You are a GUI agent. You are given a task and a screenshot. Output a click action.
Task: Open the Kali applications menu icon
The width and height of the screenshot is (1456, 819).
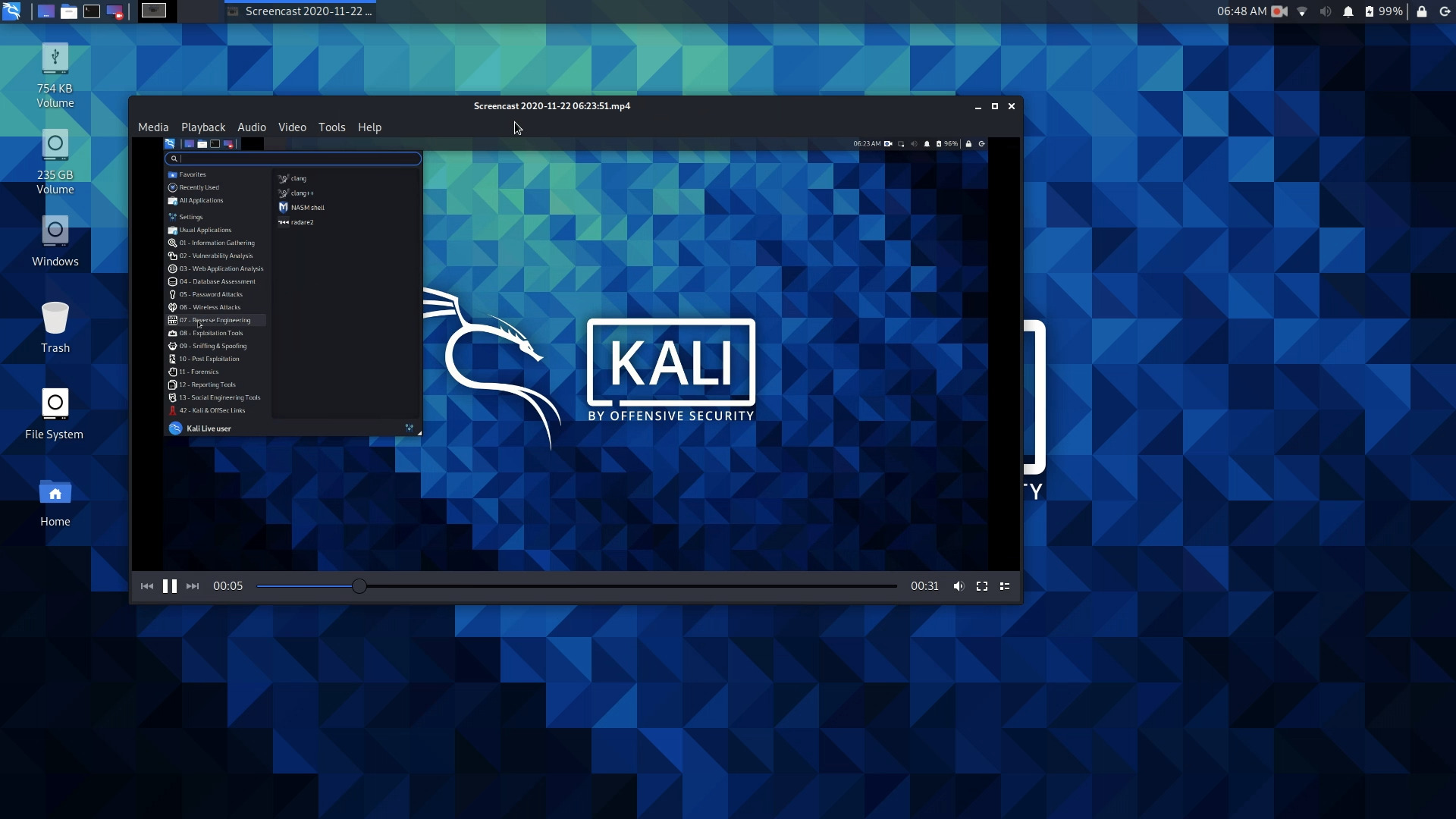tap(11, 11)
